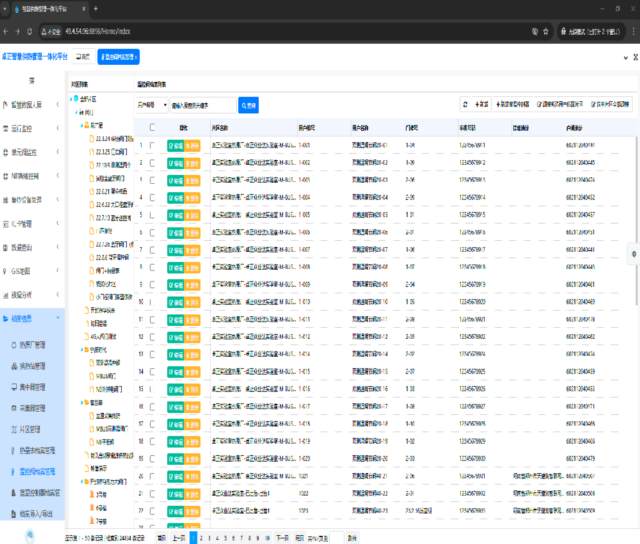Viewport: 640px width, 544px height.
Task: Click the plus add (新增) toolbar button
Action: pyautogui.click(x=482, y=104)
